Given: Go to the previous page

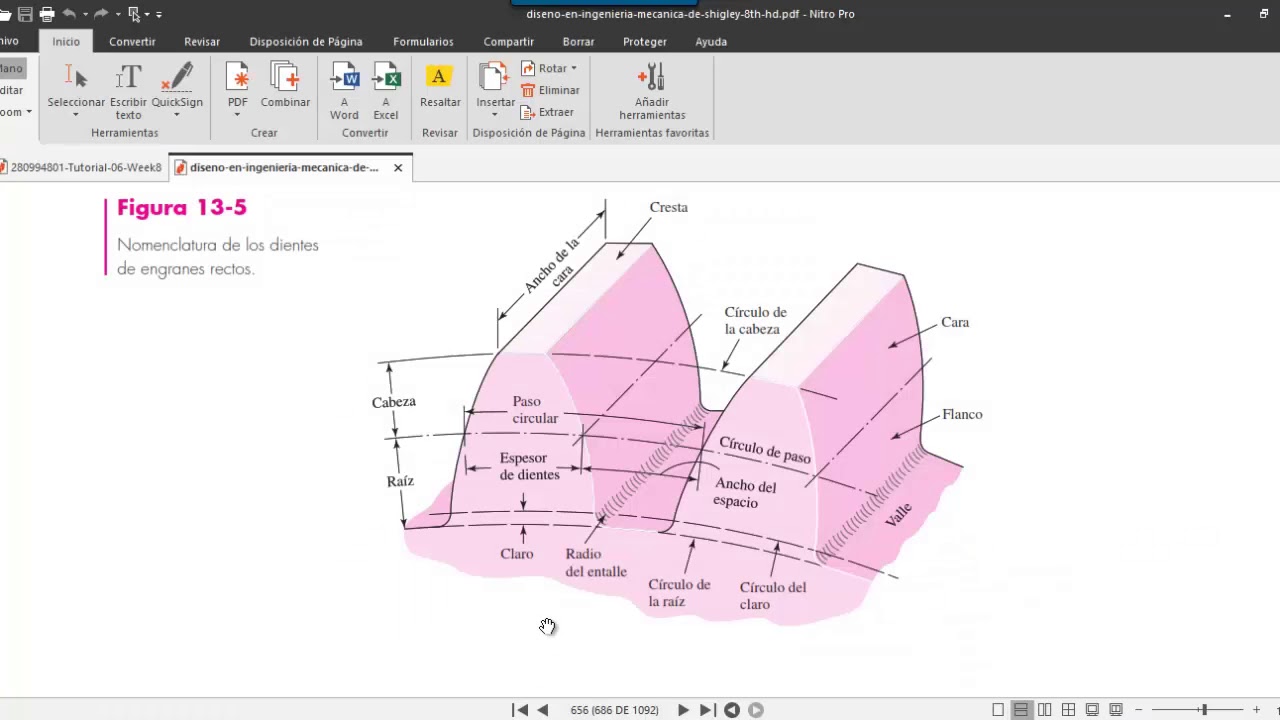Looking at the screenshot, I should tap(543, 710).
